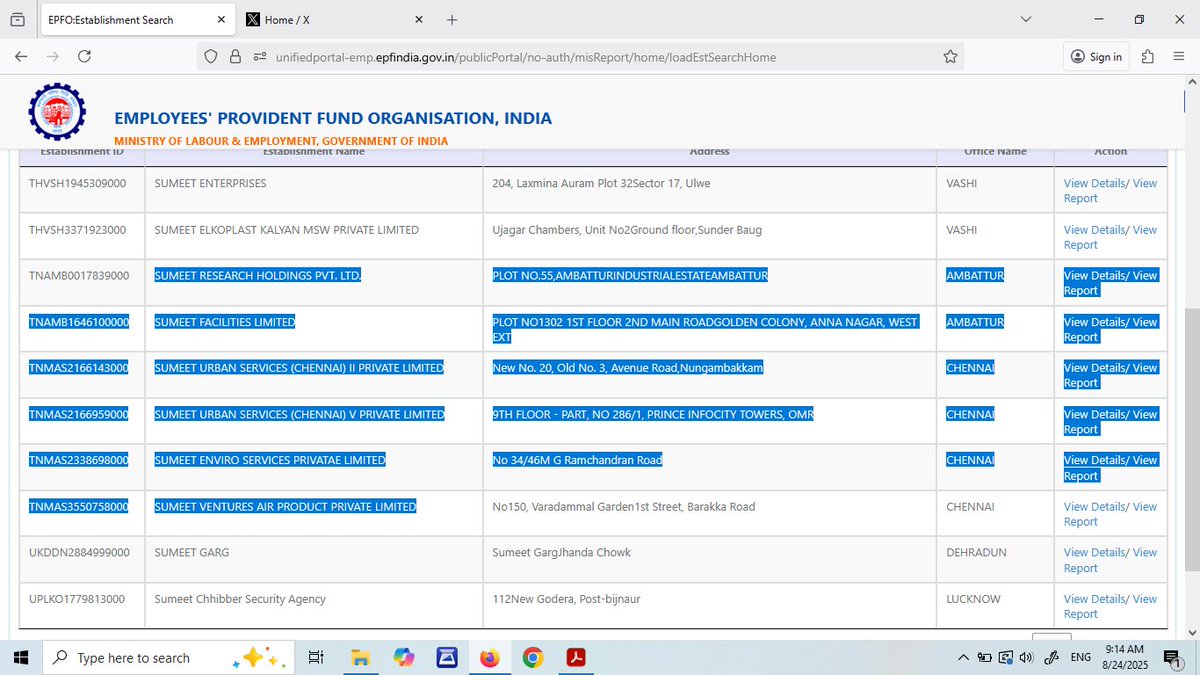Viewport: 1200px width, 675px height.
Task: Open Microsoft Copilot from taskbar
Action: point(404,657)
